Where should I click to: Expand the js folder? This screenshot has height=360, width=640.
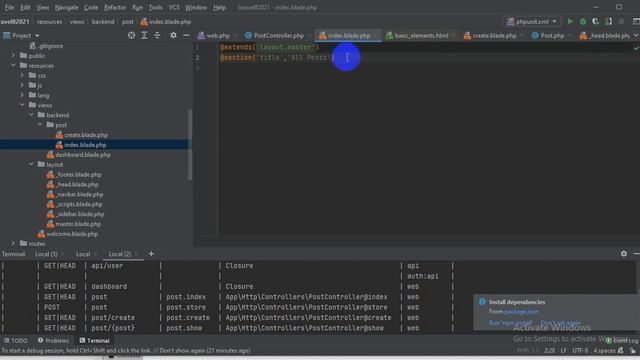pos(22,85)
